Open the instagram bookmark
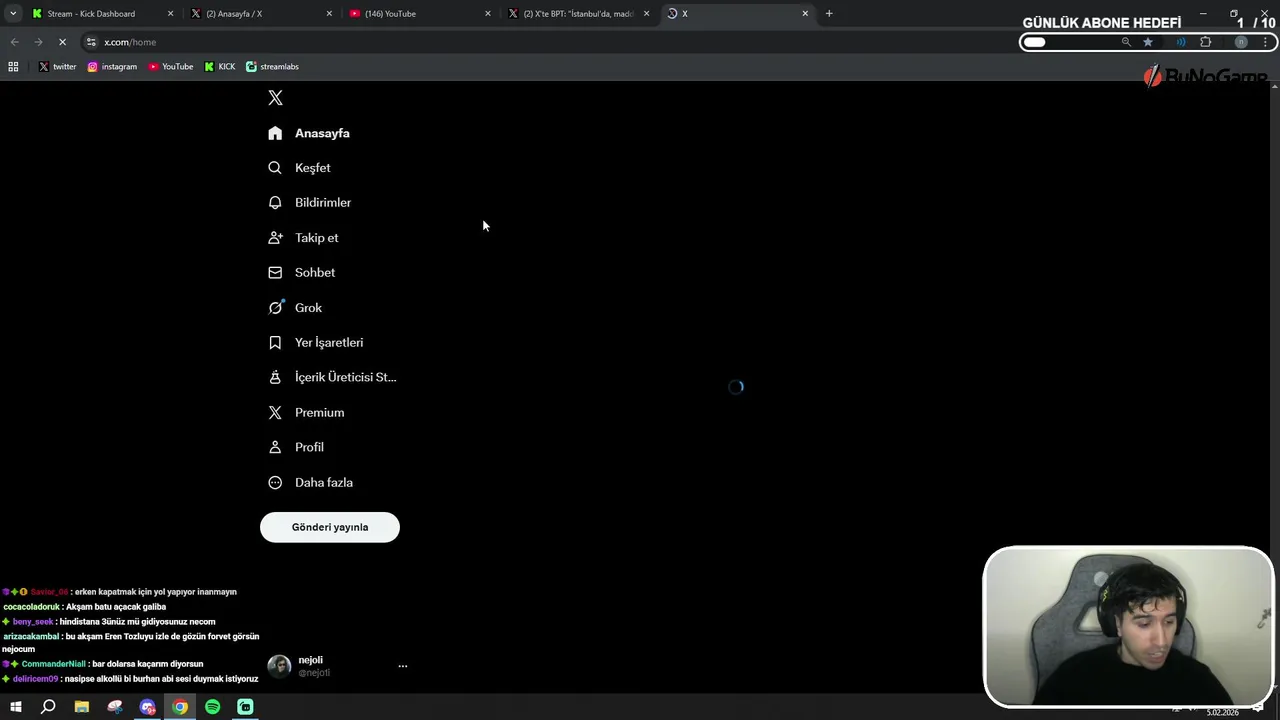Screen dimensions: 1280x720 pos(112,67)
